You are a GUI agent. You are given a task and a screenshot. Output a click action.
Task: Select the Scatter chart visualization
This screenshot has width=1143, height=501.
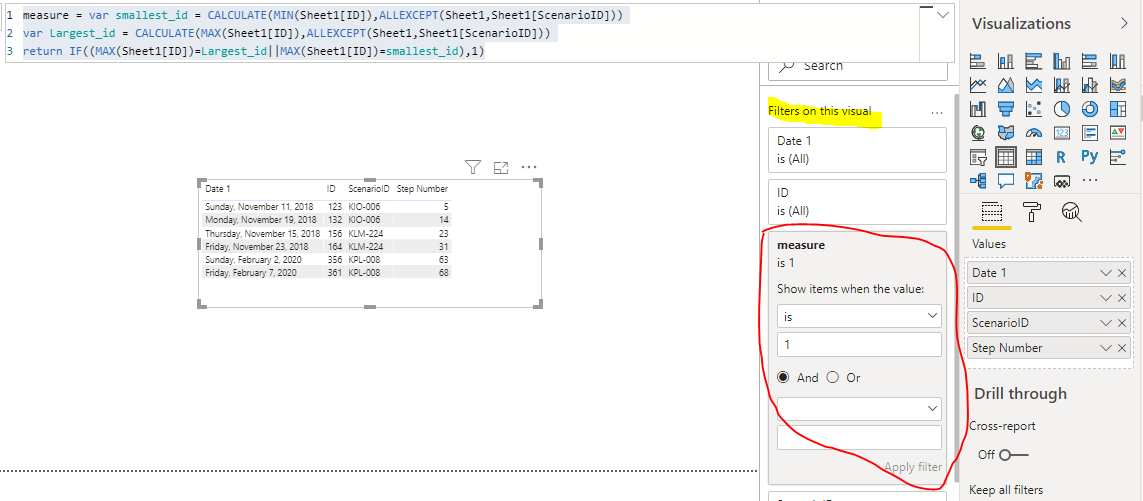pos(1034,109)
